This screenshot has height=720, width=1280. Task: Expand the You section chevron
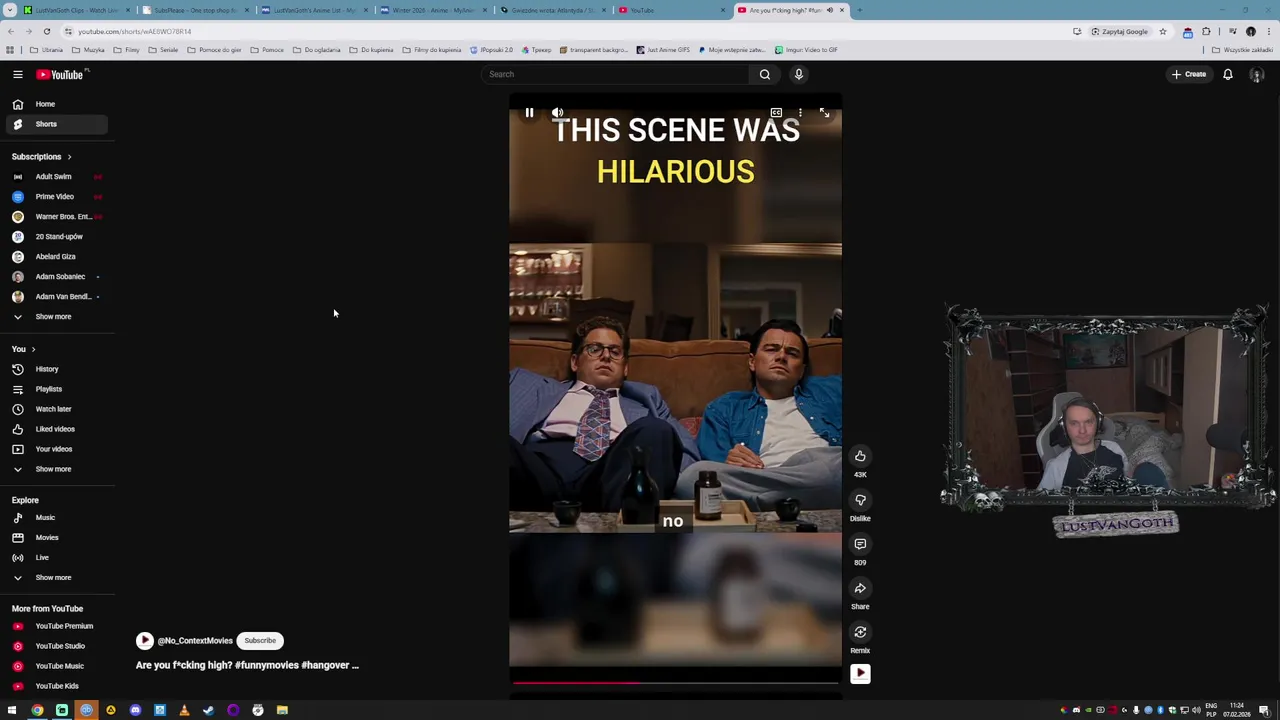click(33, 349)
